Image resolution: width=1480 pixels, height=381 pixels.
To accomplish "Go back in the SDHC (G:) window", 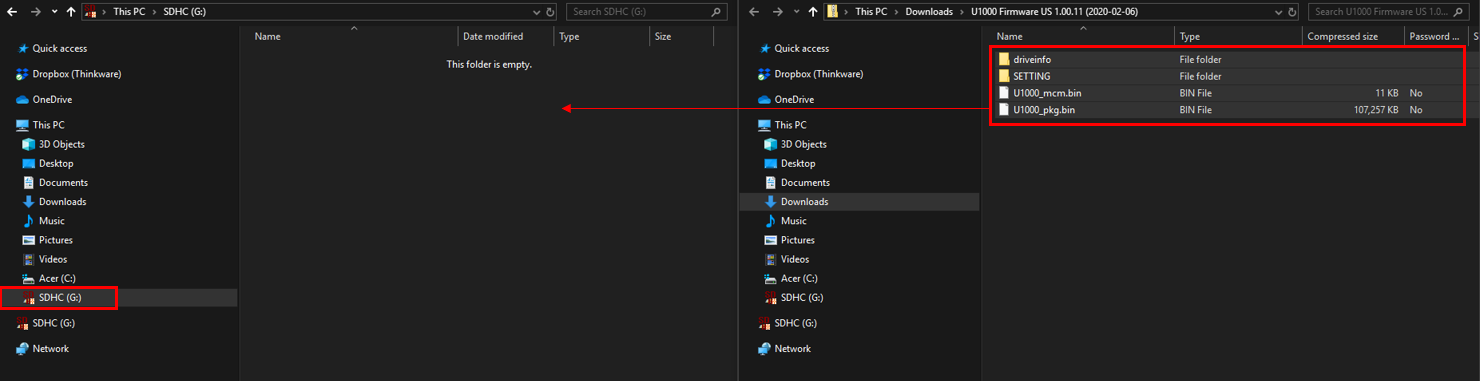I will [11, 12].
